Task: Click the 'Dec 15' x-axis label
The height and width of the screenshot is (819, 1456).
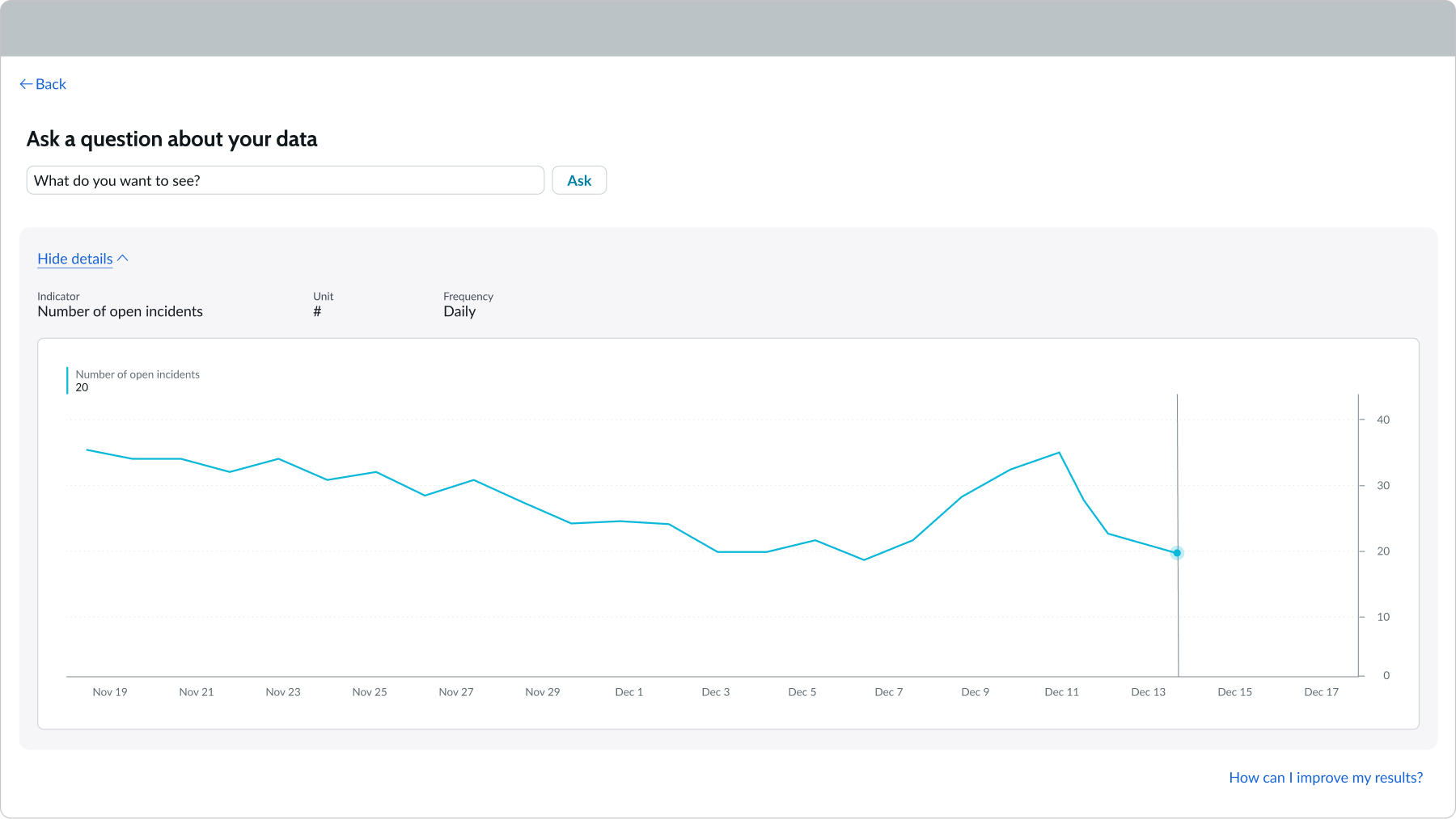Action: pyautogui.click(x=1235, y=692)
